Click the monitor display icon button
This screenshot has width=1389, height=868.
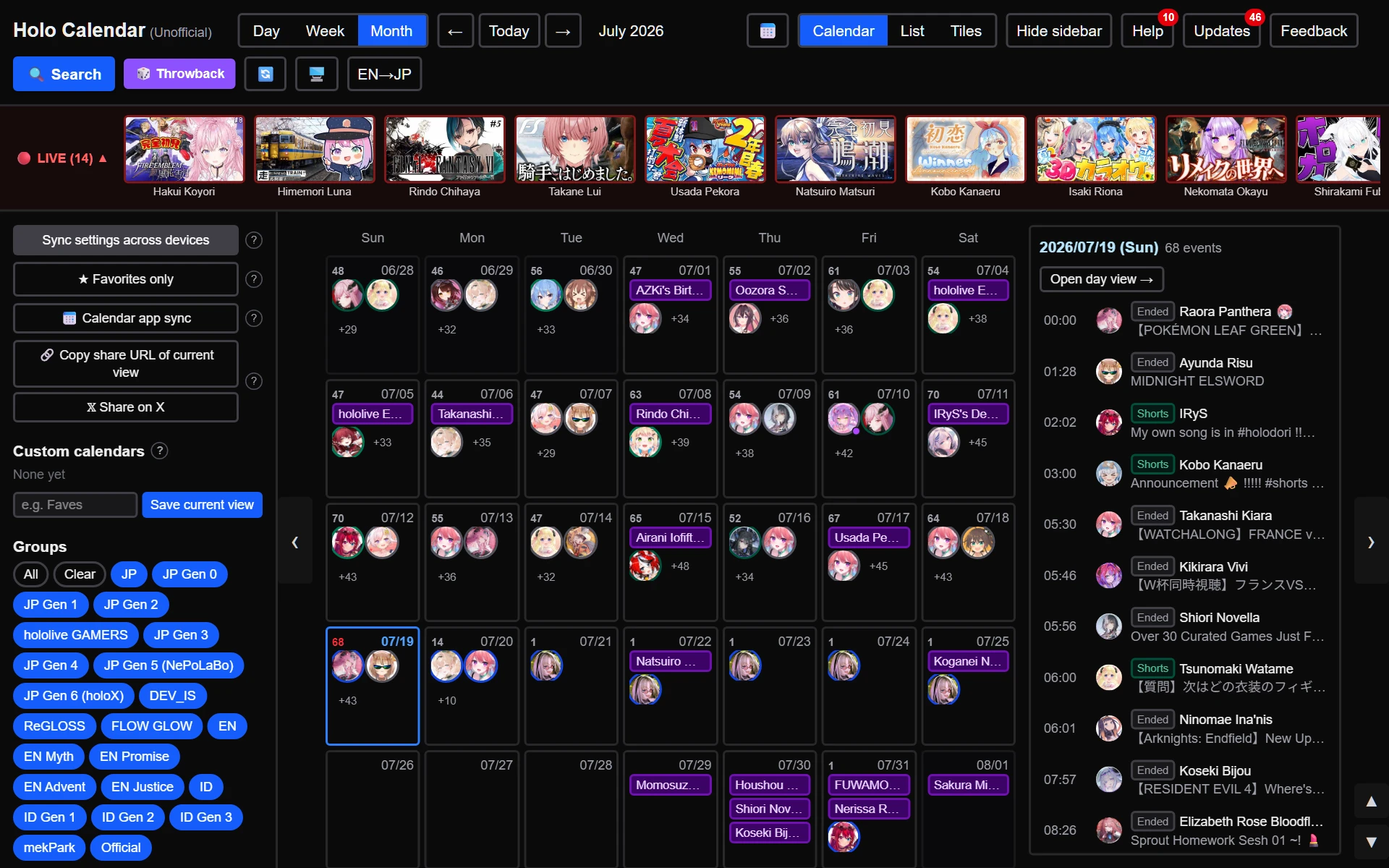(316, 74)
